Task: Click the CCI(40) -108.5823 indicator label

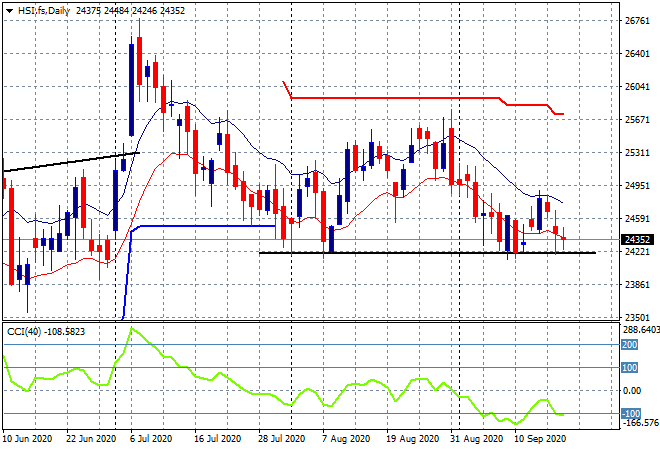Action: (x=46, y=332)
